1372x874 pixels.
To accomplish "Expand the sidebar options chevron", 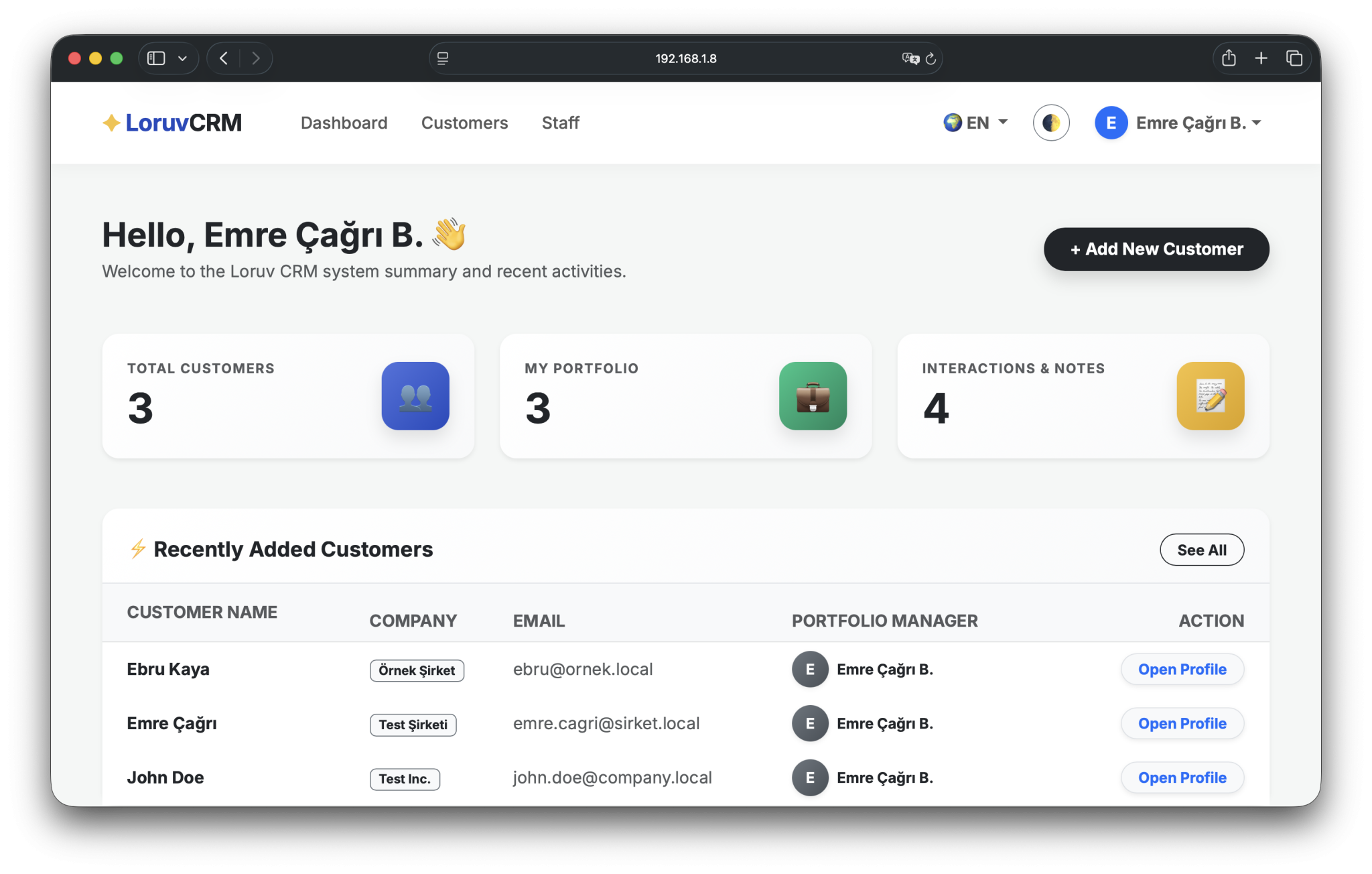I will tap(182, 58).
